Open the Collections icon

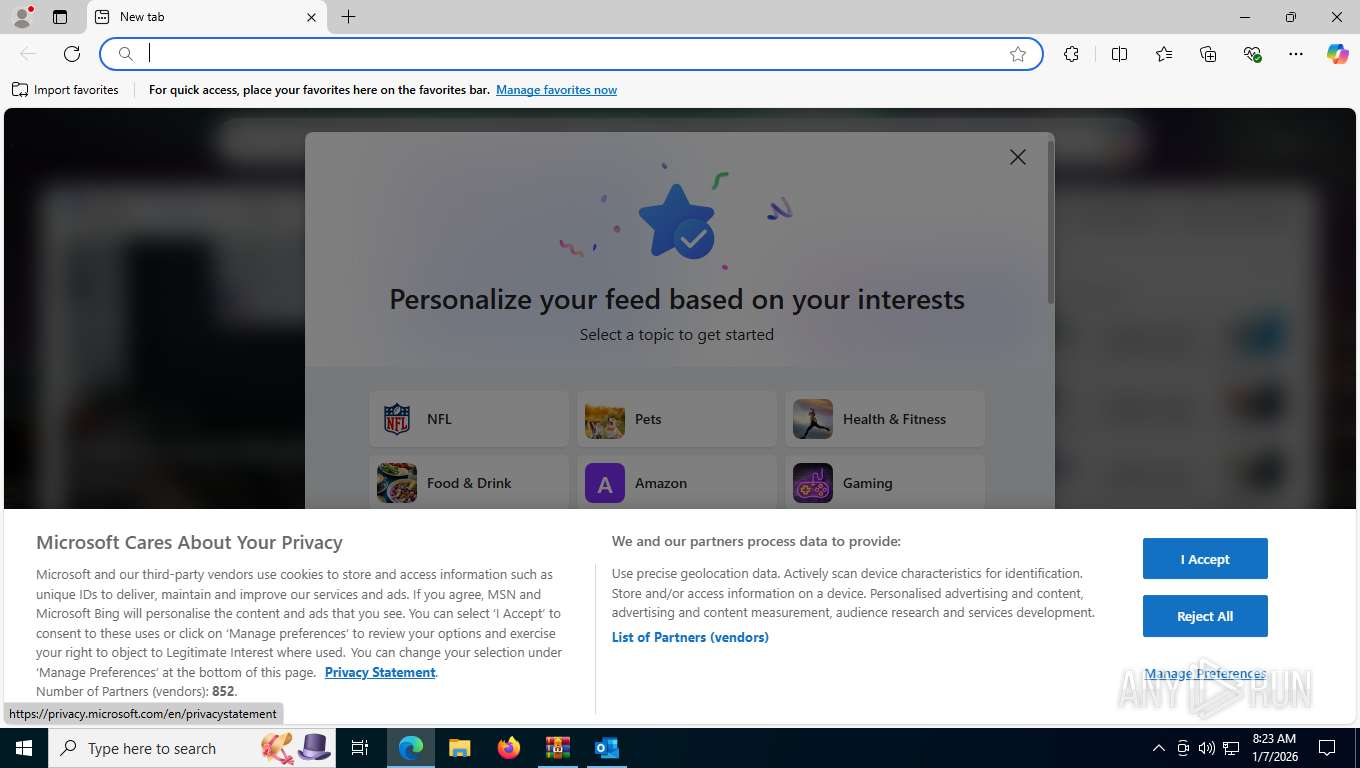click(x=1208, y=54)
